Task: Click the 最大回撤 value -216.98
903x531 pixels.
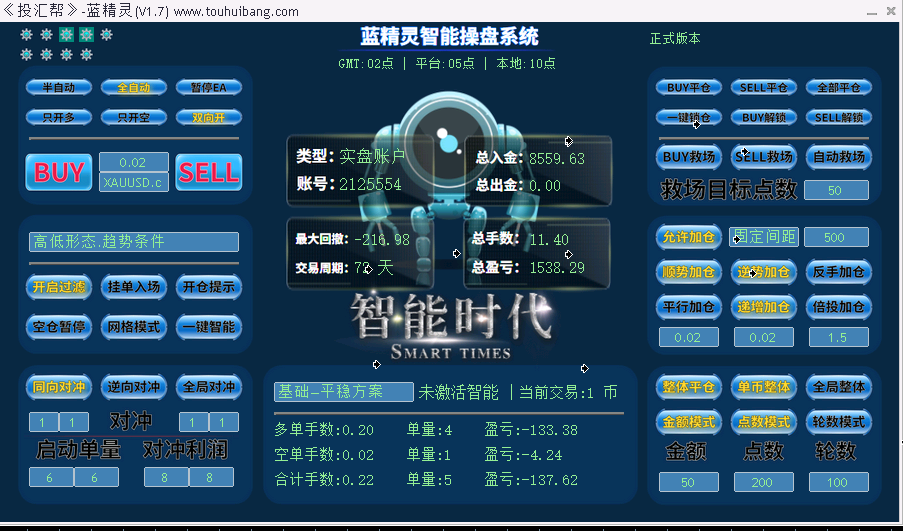Action: 382,240
